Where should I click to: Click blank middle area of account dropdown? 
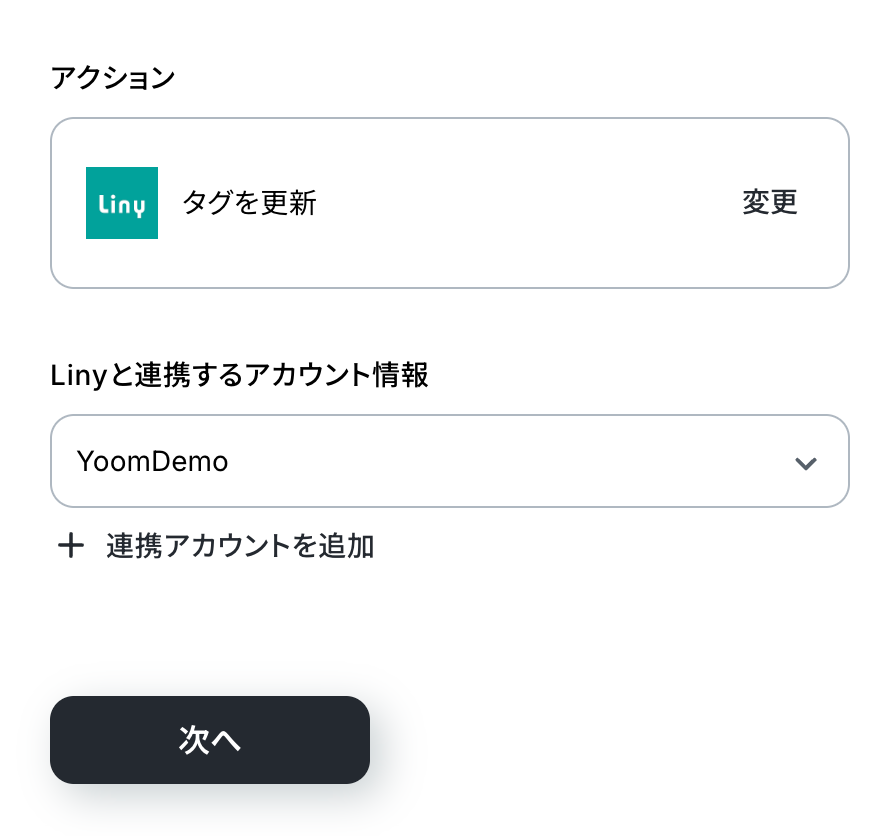[500, 461]
